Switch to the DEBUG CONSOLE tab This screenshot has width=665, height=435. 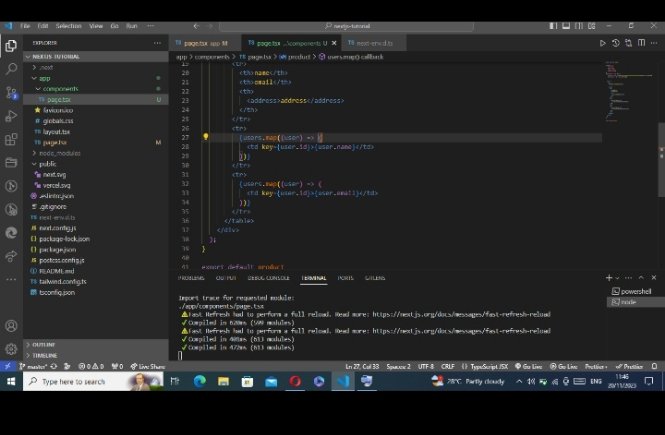click(268, 278)
